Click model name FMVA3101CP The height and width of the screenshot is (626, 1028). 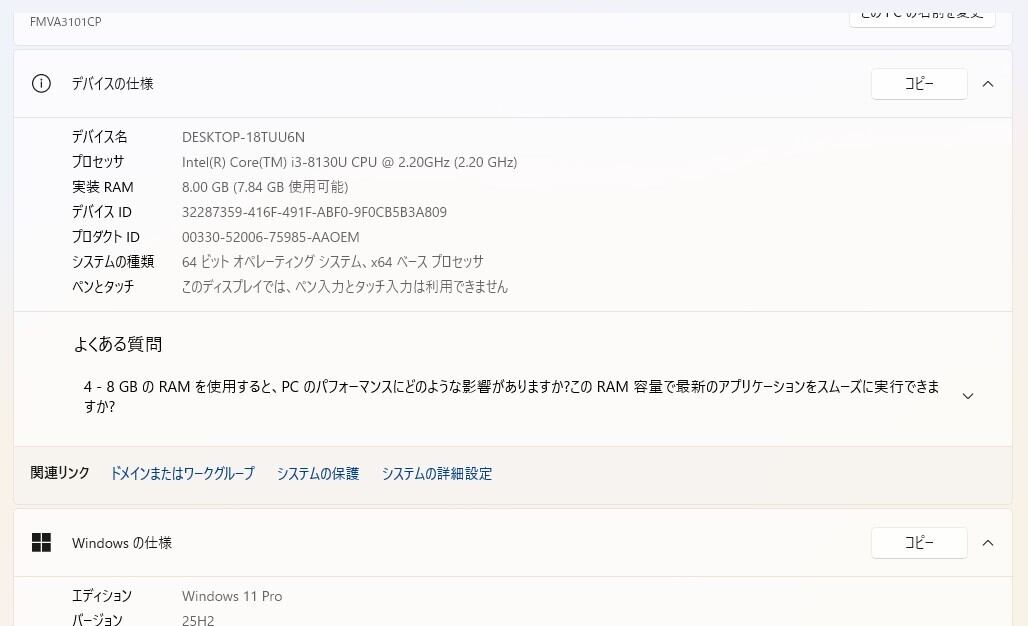tap(66, 22)
